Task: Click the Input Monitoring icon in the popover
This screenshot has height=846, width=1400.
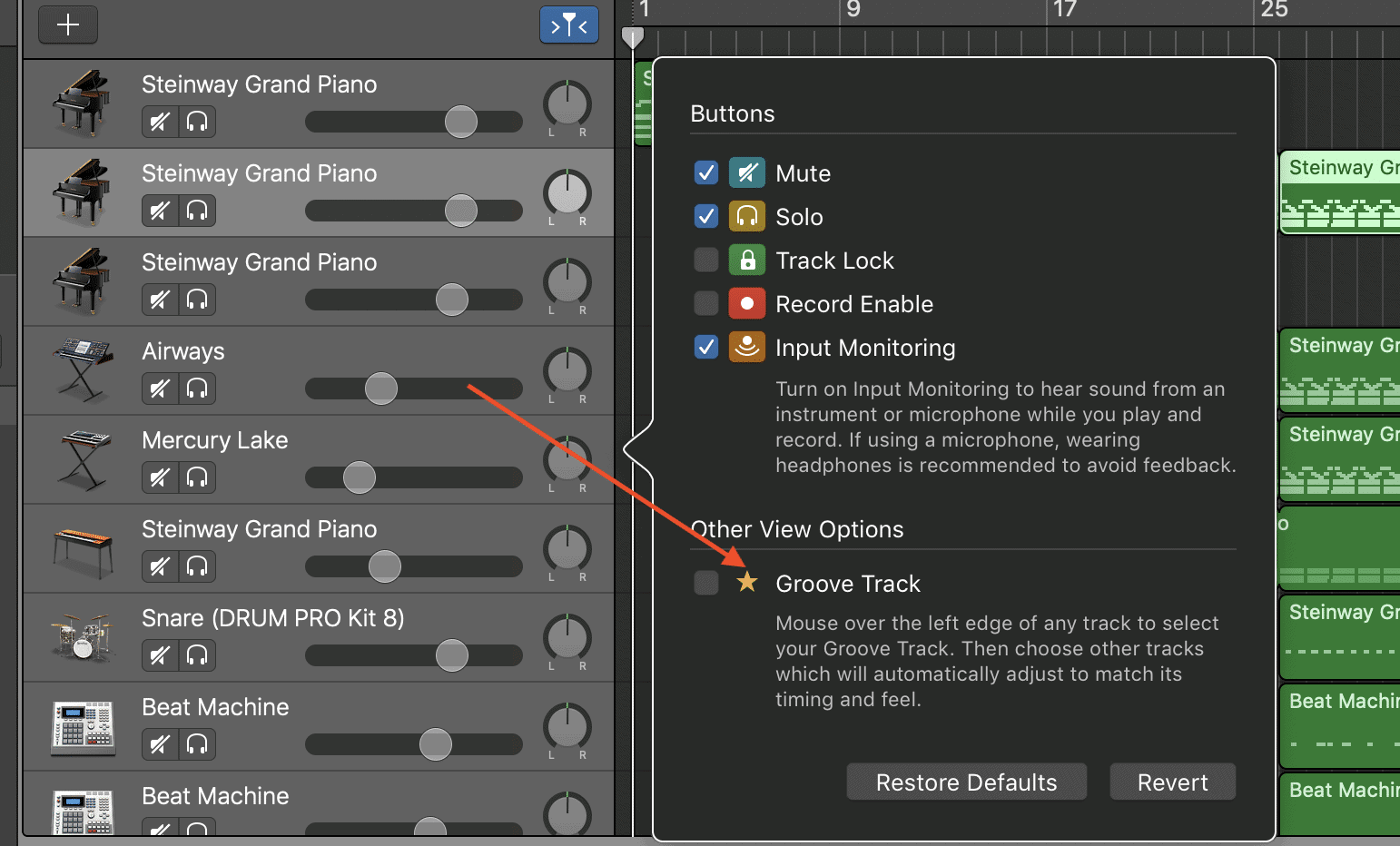Action: coord(747,347)
